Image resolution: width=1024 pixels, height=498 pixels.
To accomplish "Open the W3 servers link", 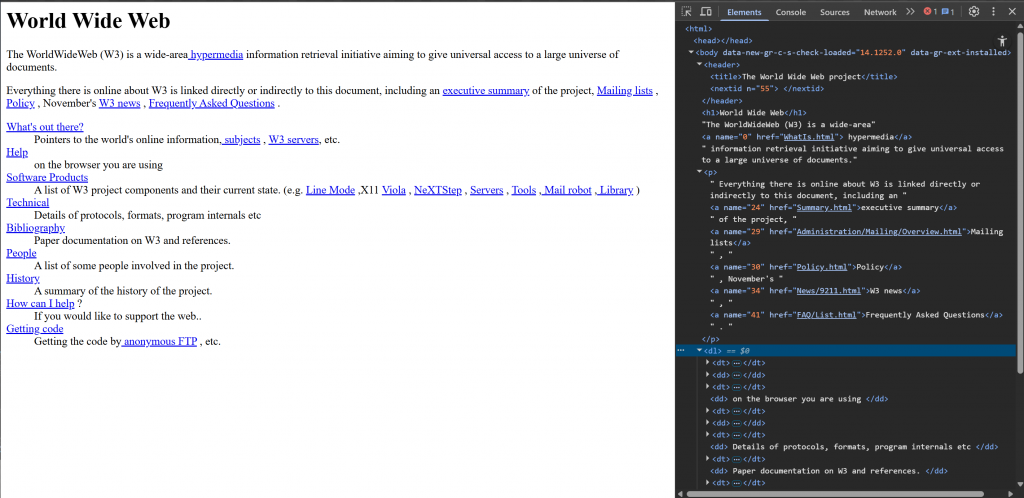I will (294, 139).
